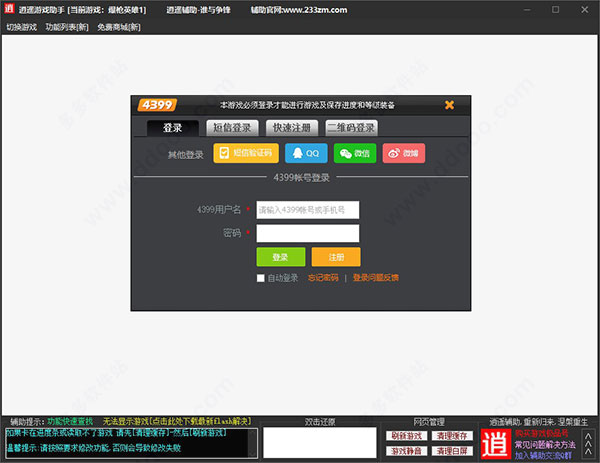This screenshot has width=600, height=463.
Task: Click the red 逍 app icon in title bar
Action: click(x=9, y=8)
